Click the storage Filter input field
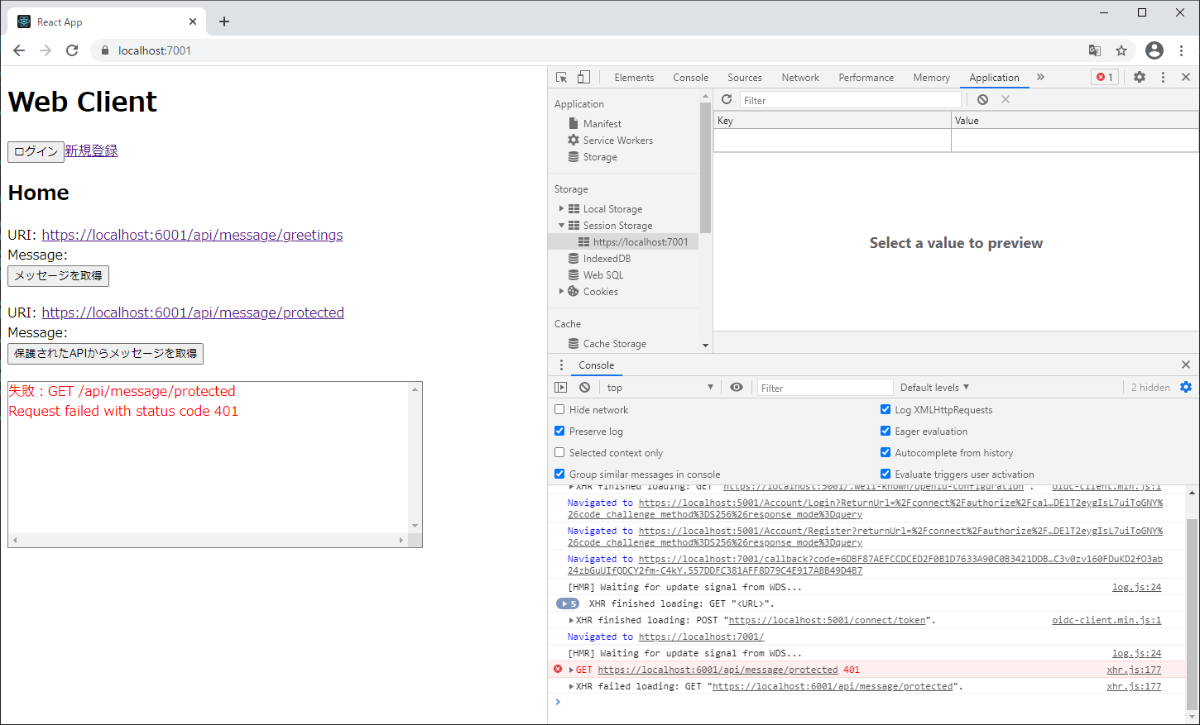Image resolution: width=1200 pixels, height=725 pixels. [851, 100]
